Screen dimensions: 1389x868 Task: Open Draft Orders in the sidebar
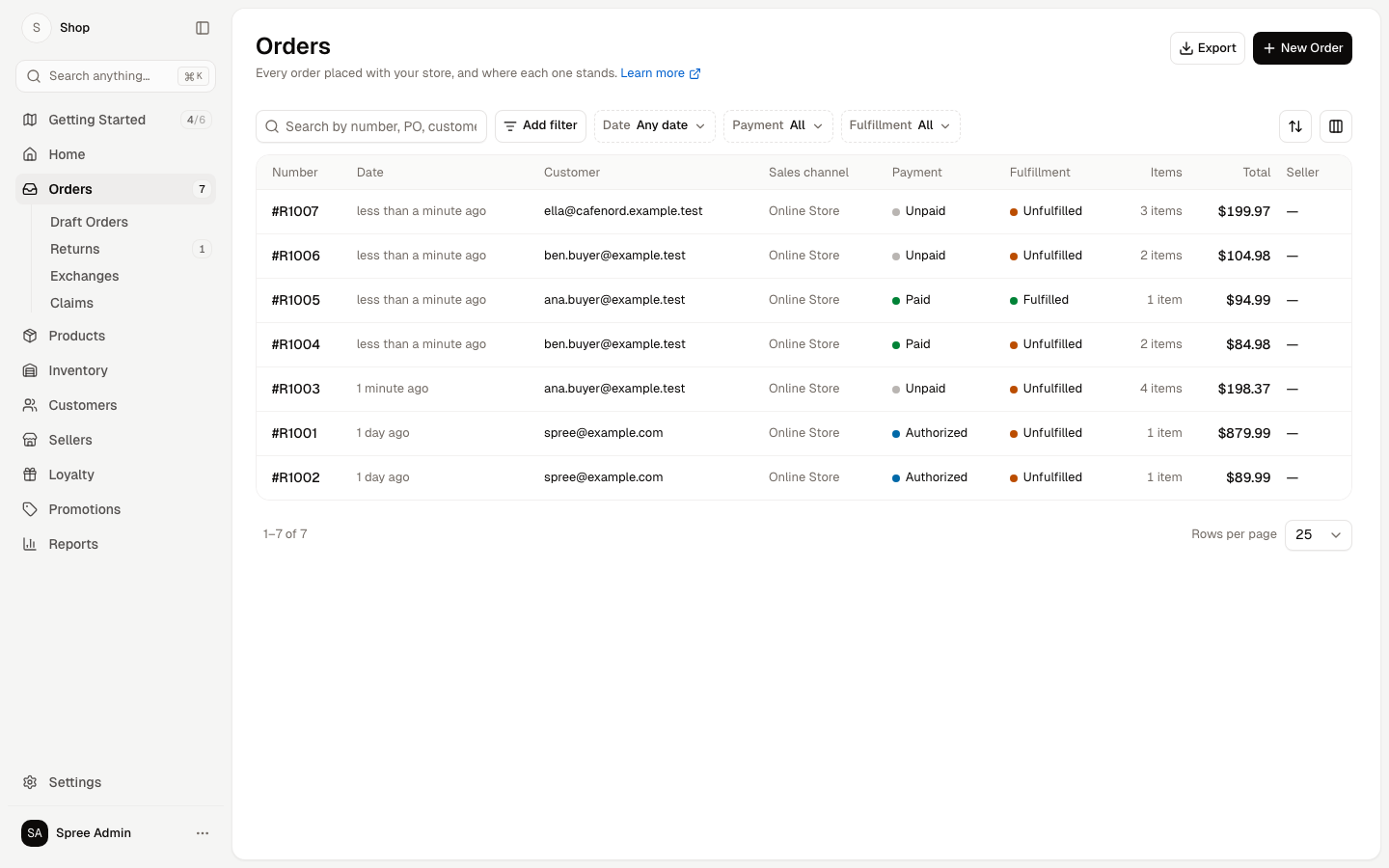(89, 222)
